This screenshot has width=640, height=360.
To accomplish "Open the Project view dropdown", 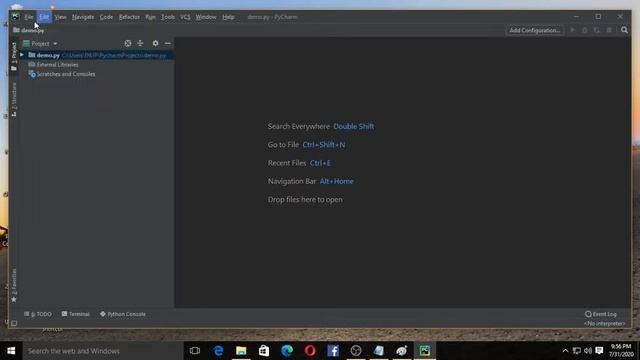I will pyautogui.click(x=40, y=43).
